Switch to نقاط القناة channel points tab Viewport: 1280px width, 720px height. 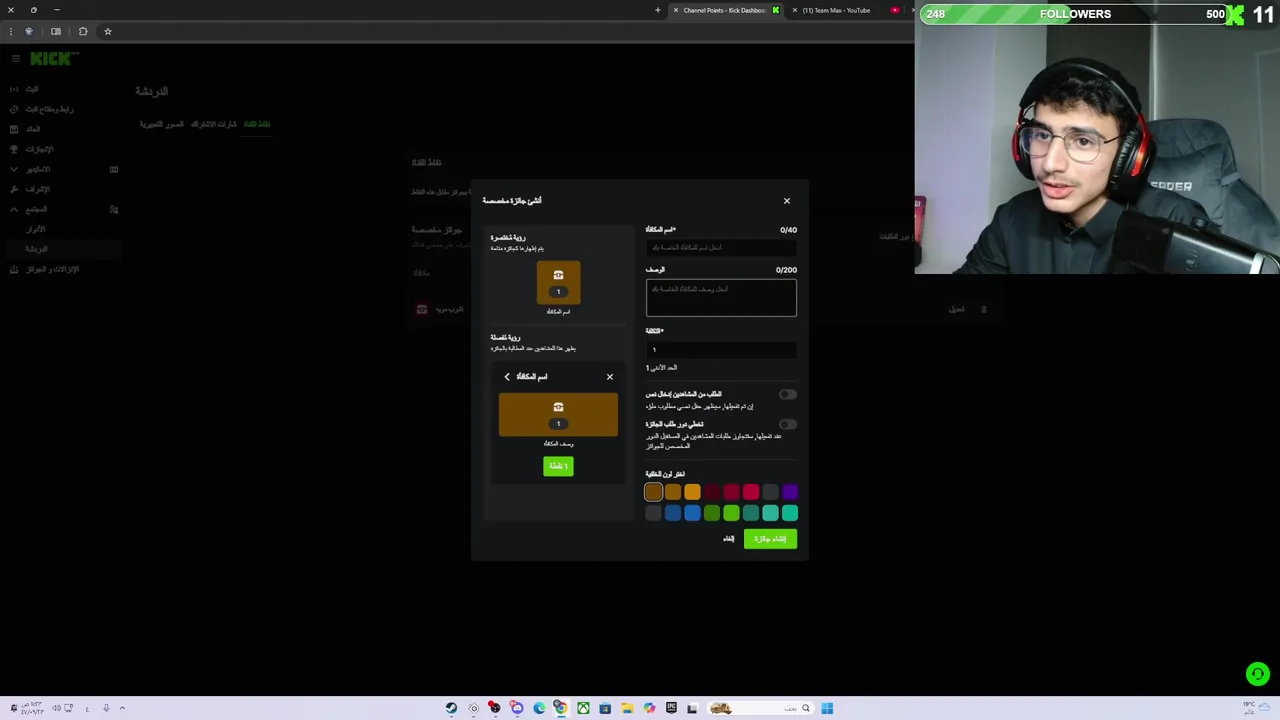point(257,124)
